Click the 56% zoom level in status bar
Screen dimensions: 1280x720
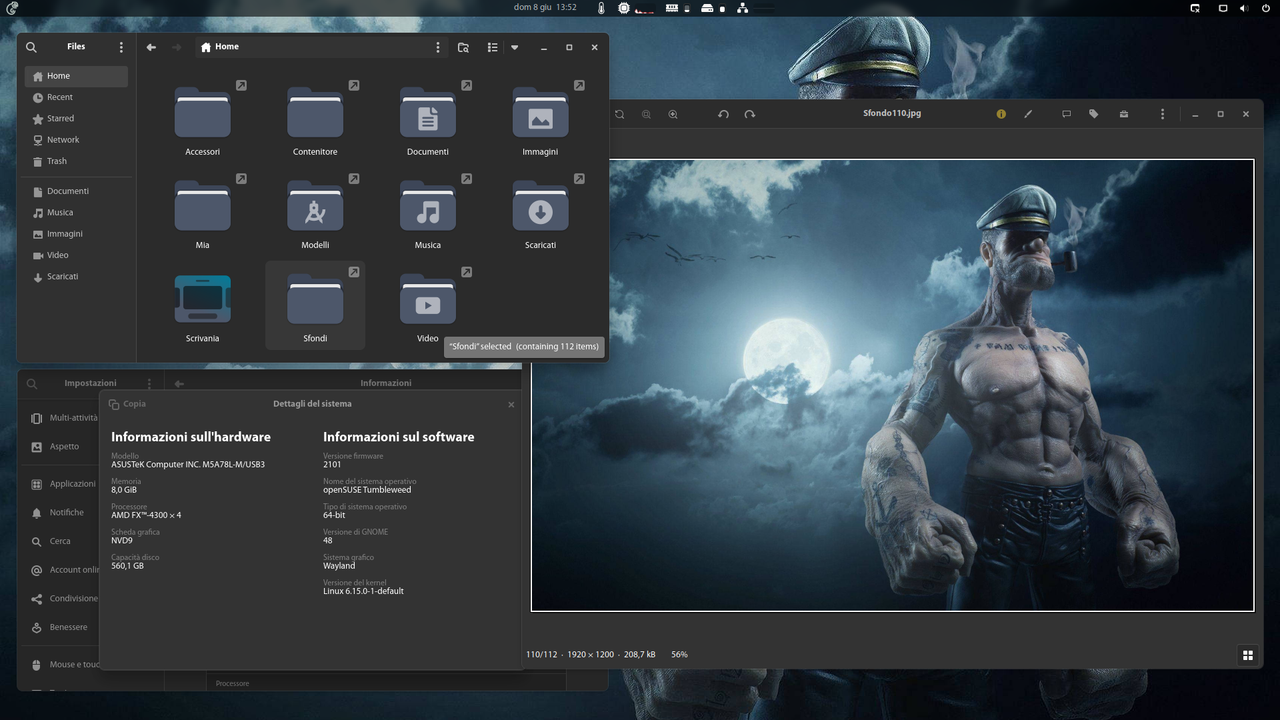(x=679, y=654)
